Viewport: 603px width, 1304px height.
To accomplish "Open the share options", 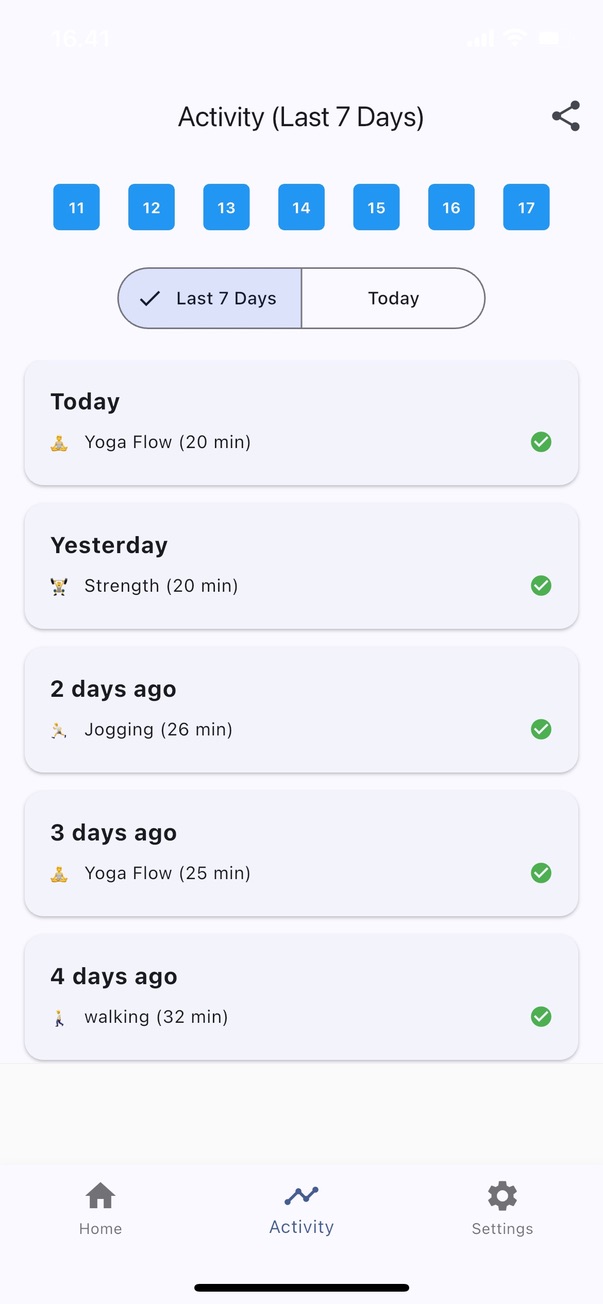I will [566, 116].
